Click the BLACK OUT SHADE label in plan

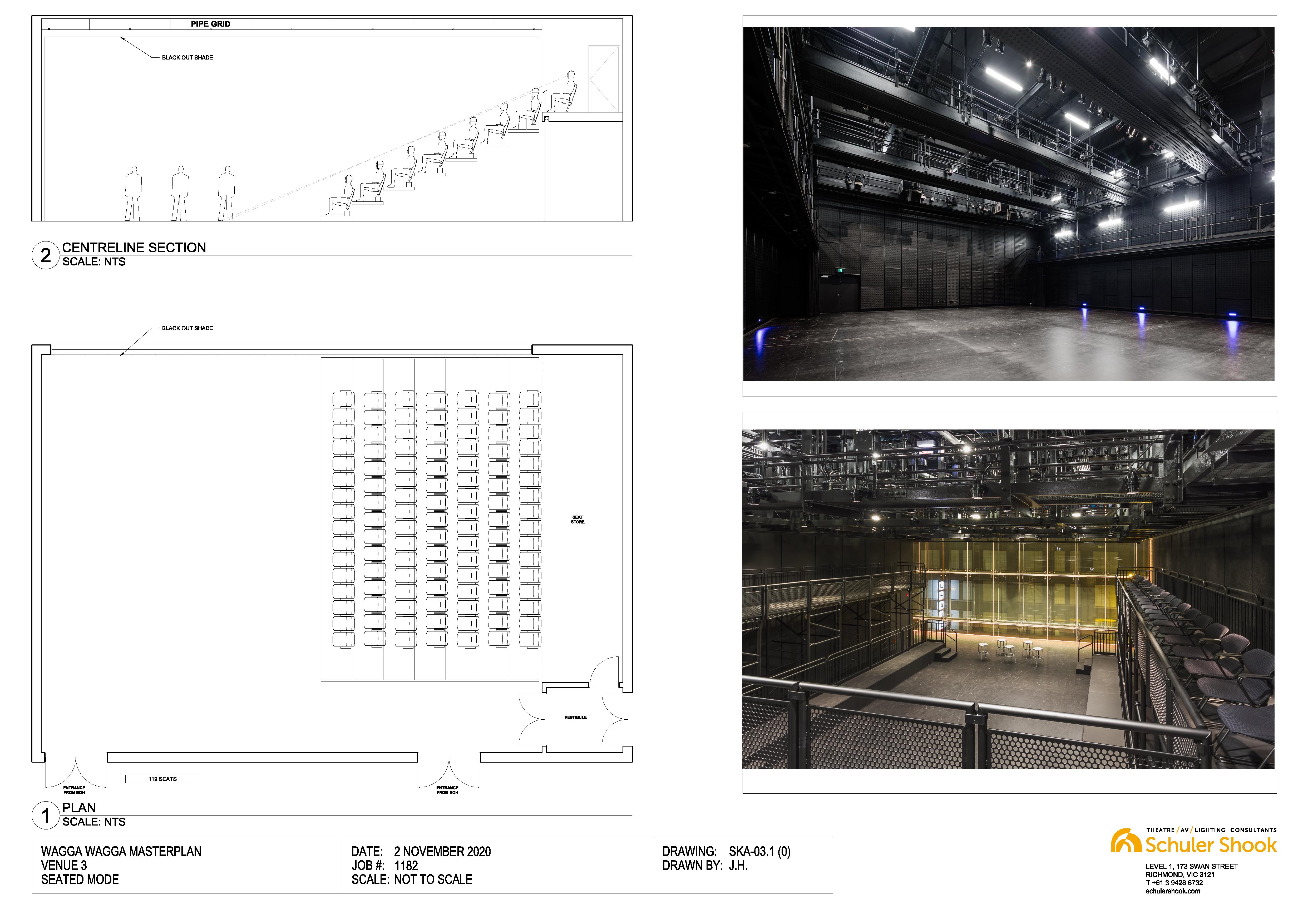187,328
